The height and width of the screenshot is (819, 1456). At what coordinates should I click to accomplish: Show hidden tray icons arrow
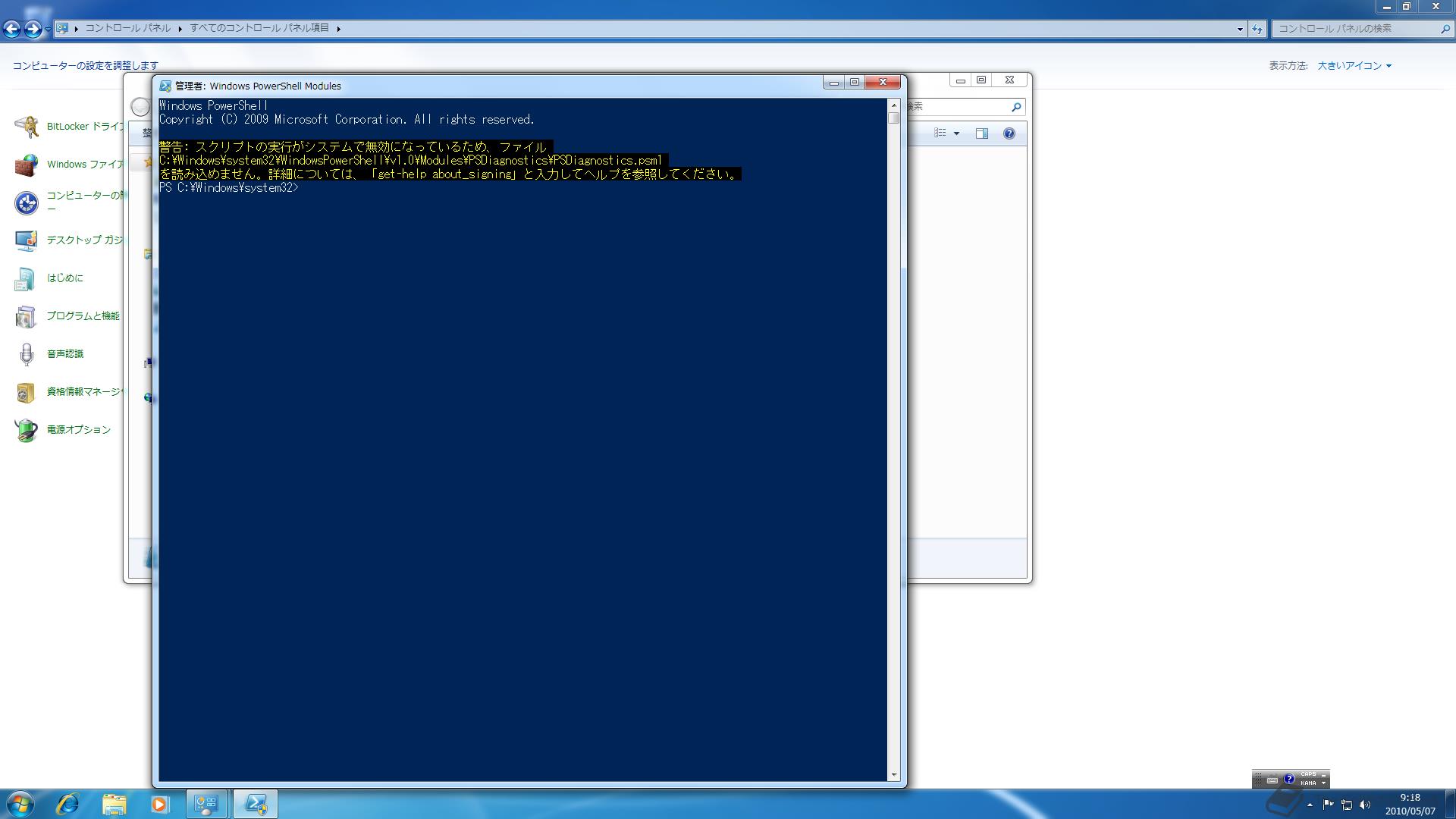point(1310,805)
